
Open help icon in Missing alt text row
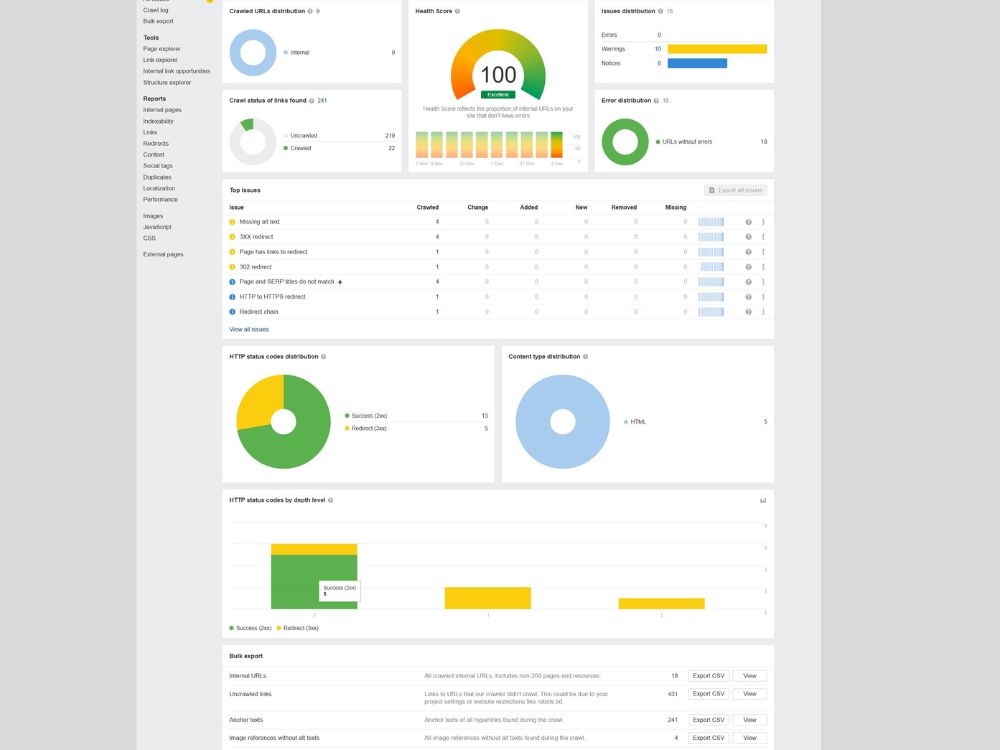tap(748, 222)
